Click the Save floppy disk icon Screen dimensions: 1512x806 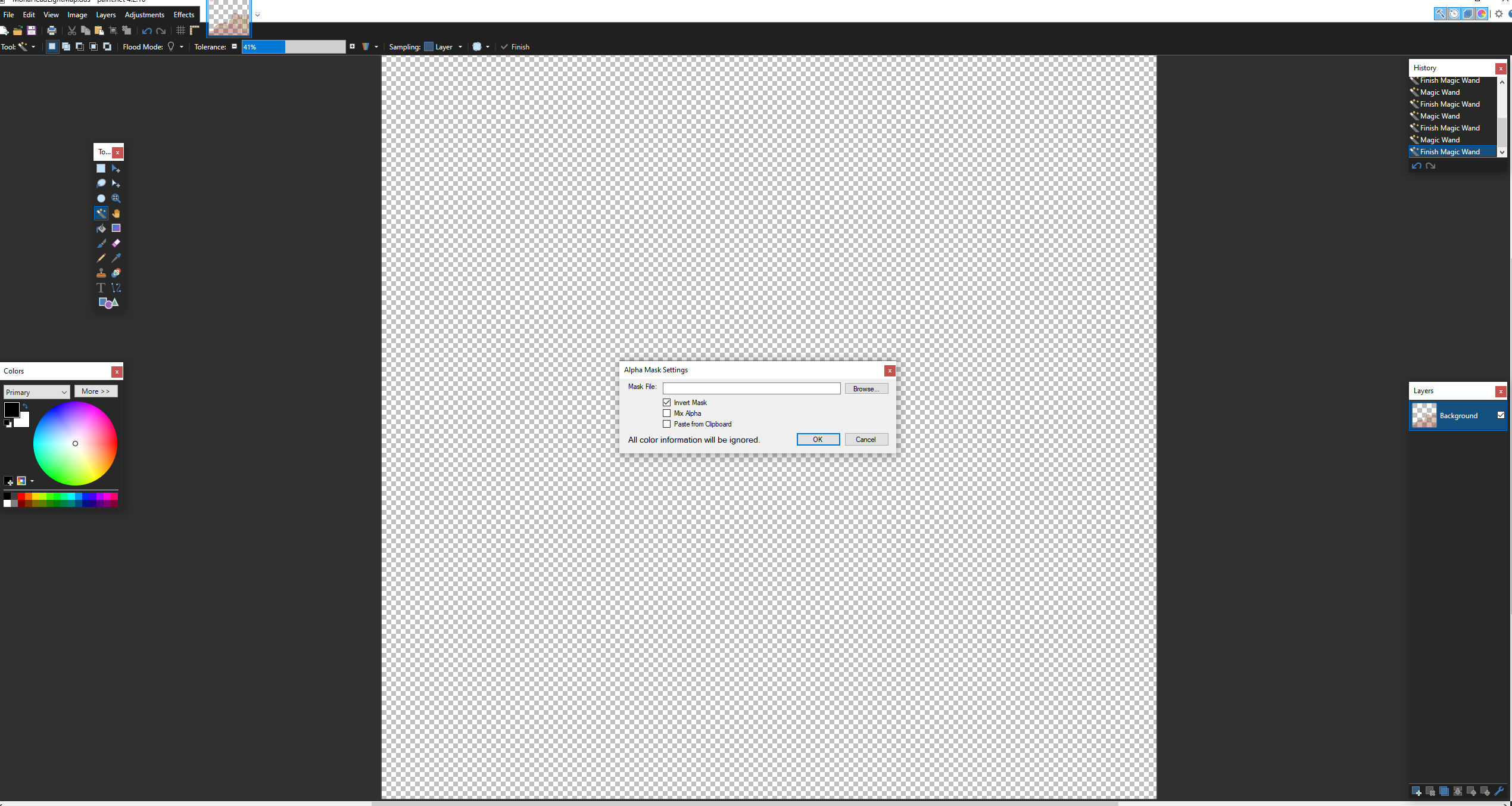tap(32, 30)
